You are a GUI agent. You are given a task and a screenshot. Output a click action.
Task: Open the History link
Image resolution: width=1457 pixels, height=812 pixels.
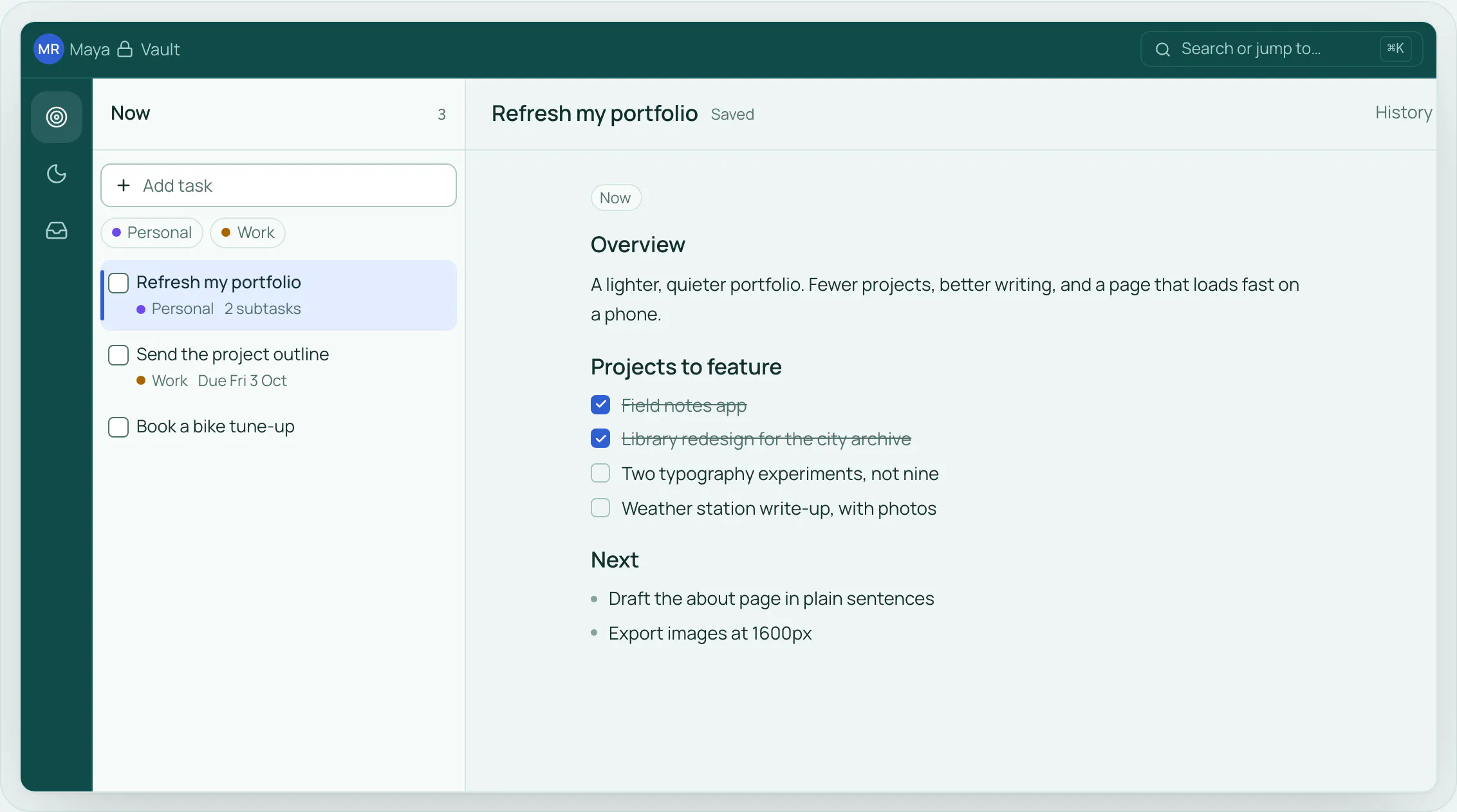1404,113
